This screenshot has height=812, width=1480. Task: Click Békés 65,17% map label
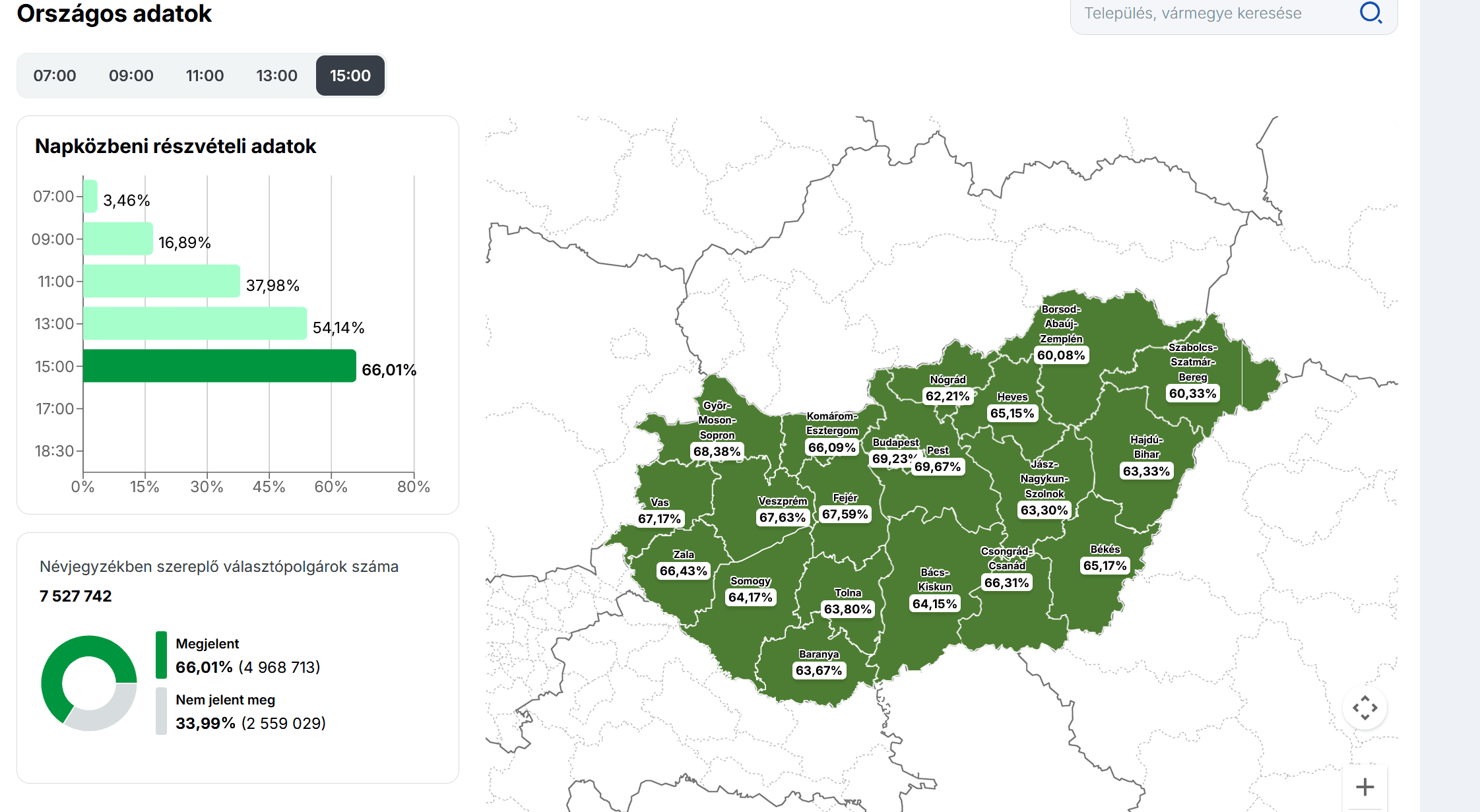[1105, 565]
